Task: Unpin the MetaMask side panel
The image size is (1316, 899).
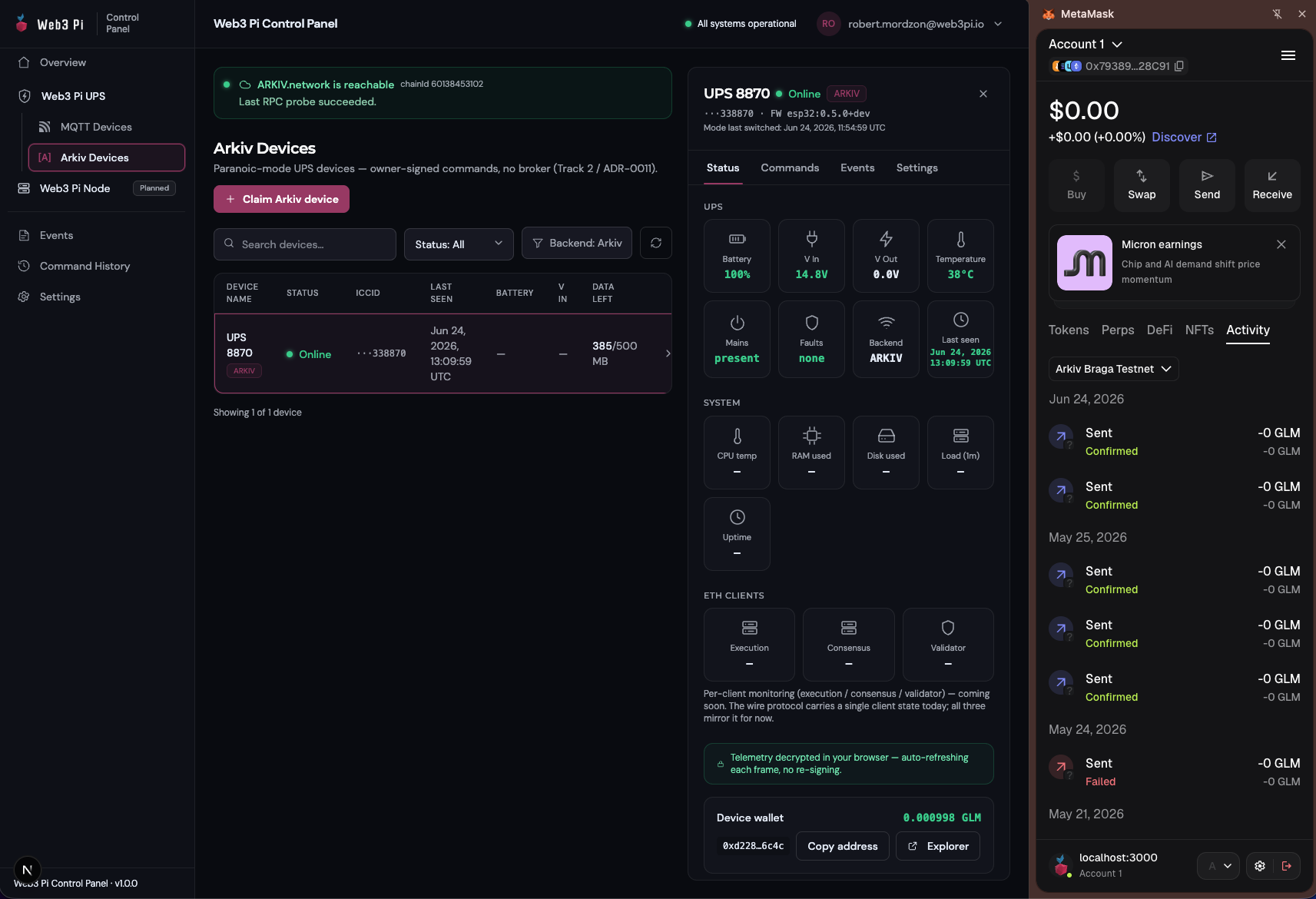Action: click(x=1277, y=14)
